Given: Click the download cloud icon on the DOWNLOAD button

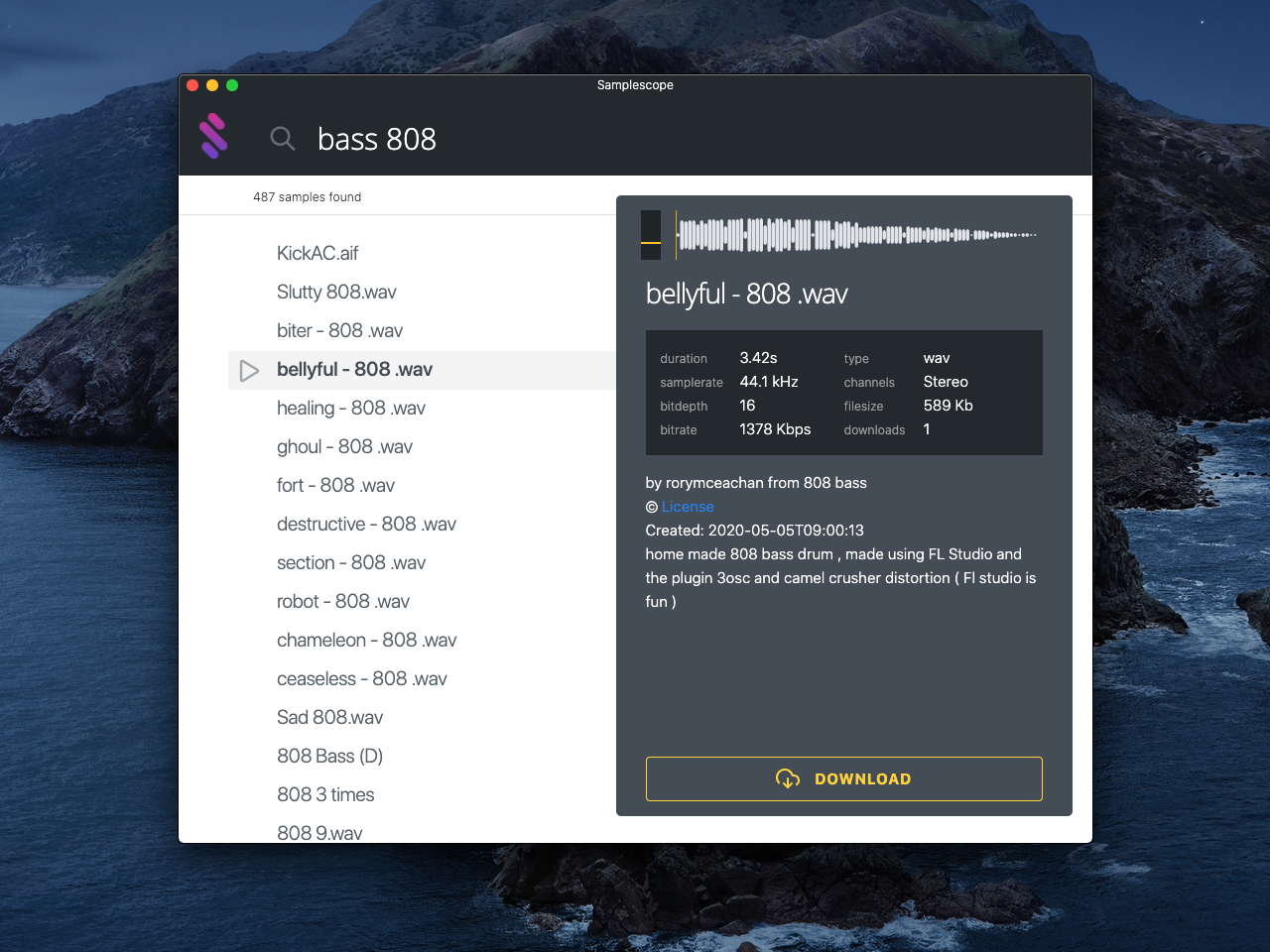Looking at the screenshot, I should point(788,779).
